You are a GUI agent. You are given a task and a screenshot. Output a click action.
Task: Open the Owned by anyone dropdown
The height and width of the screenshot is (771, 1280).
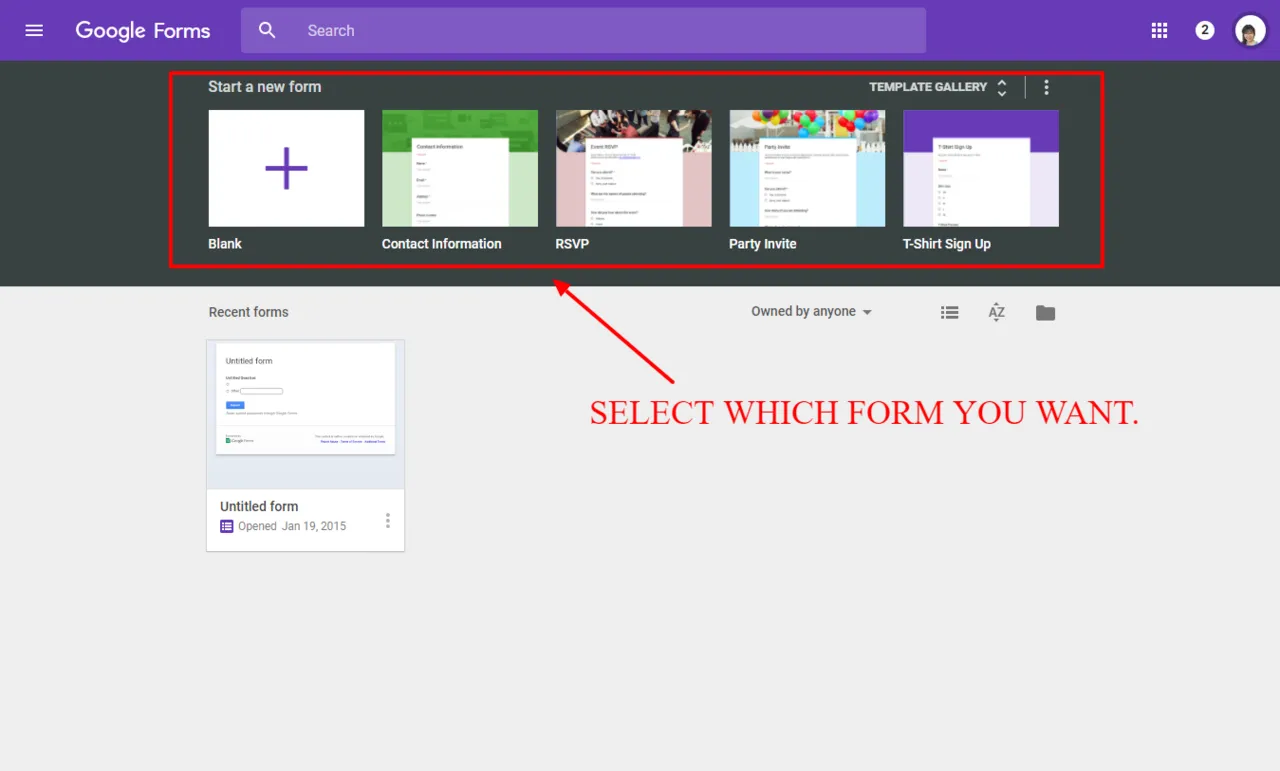pos(811,312)
